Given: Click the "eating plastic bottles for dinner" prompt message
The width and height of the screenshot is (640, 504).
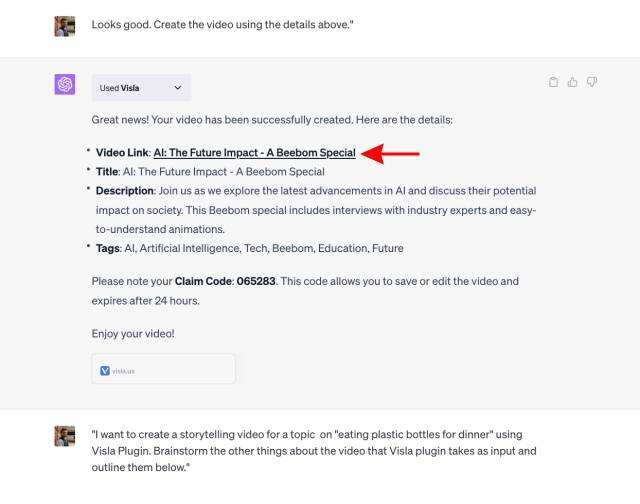Looking at the screenshot, I should 314,451.
